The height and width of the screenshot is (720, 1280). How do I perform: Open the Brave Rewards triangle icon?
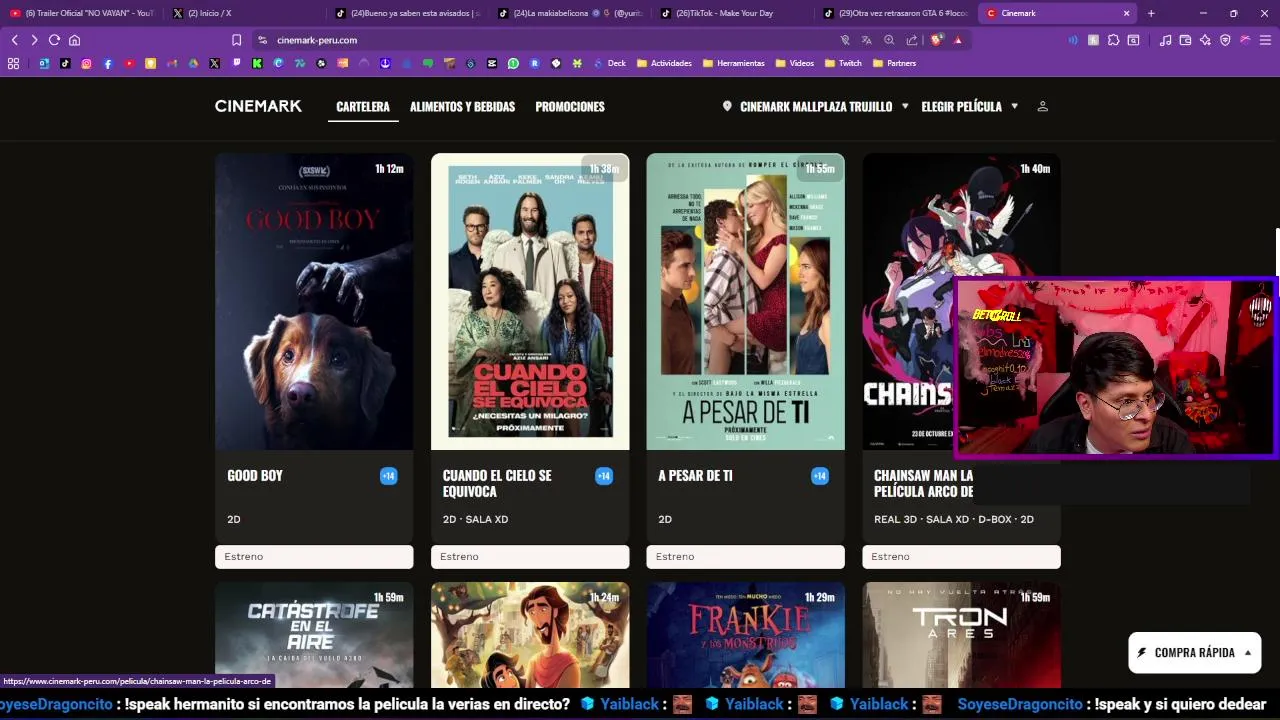point(958,40)
